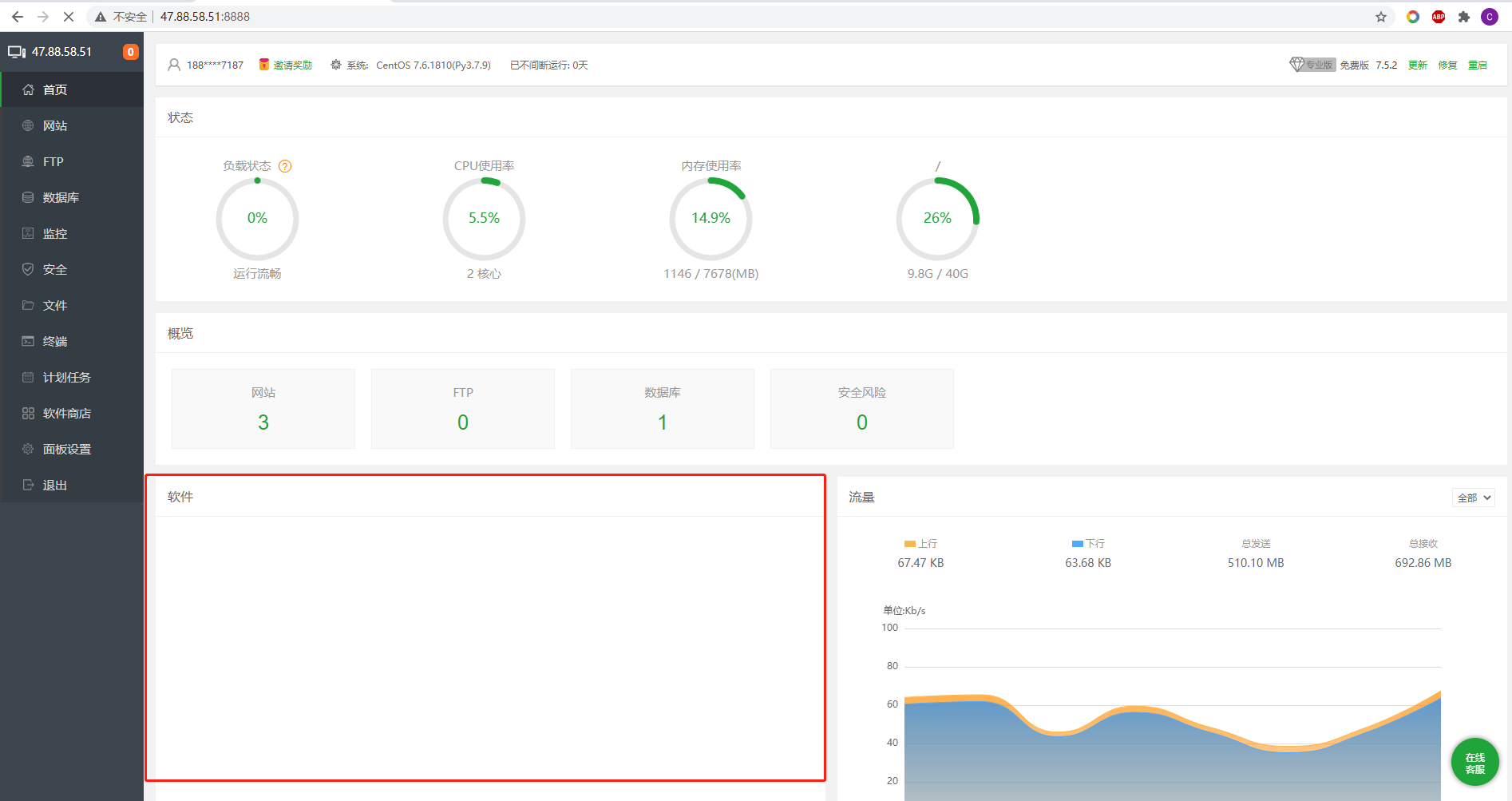Click the 总发送 510.10 MB value
Viewport: 1512px width, 801px height.
tap(1256, 563)
